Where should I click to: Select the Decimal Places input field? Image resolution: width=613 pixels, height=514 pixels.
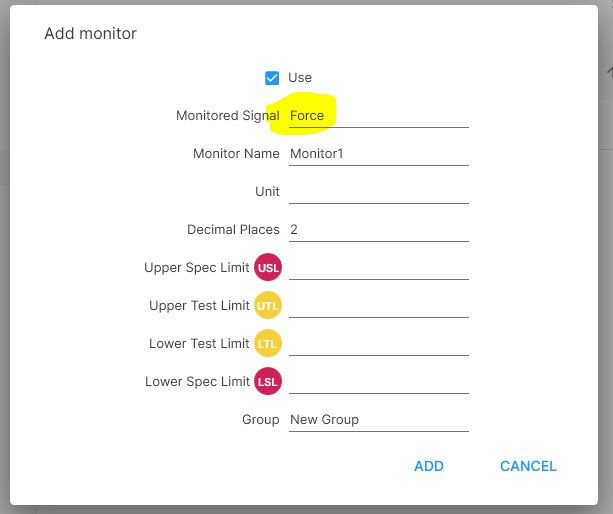(378, 230)
